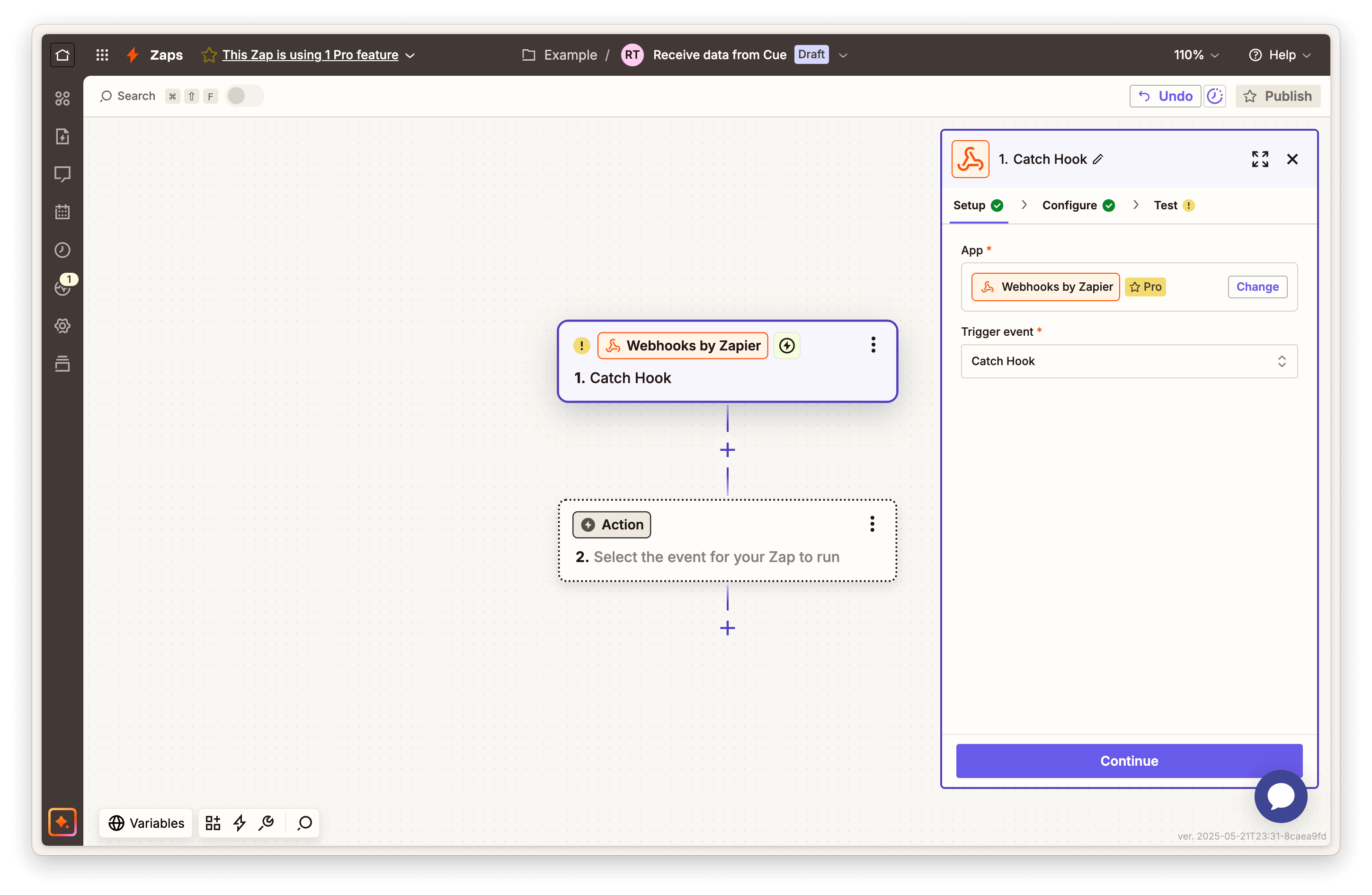Image resolution: width=1372 pixels, height=895 pixels.
Task: Click the wrench tool icon in bottom toolbar
Action: [x=266, y=823]
